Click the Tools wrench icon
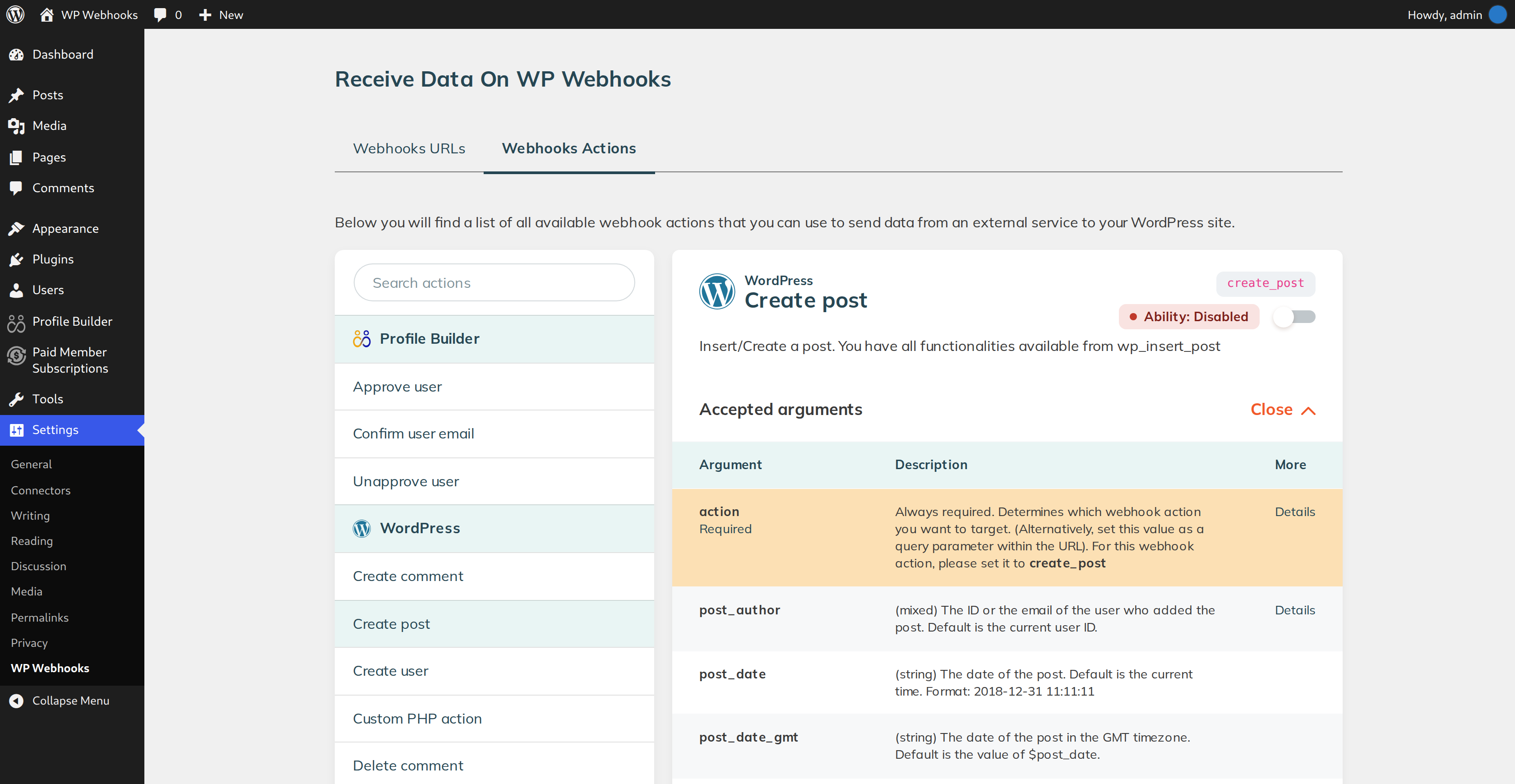The height and width of the screenshot is (784, 1515). [x=16, y=399]
